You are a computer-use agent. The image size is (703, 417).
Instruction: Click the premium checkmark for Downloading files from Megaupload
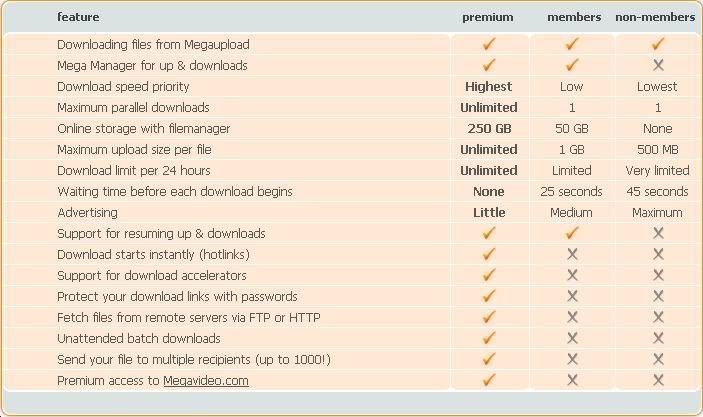point(489,44)
